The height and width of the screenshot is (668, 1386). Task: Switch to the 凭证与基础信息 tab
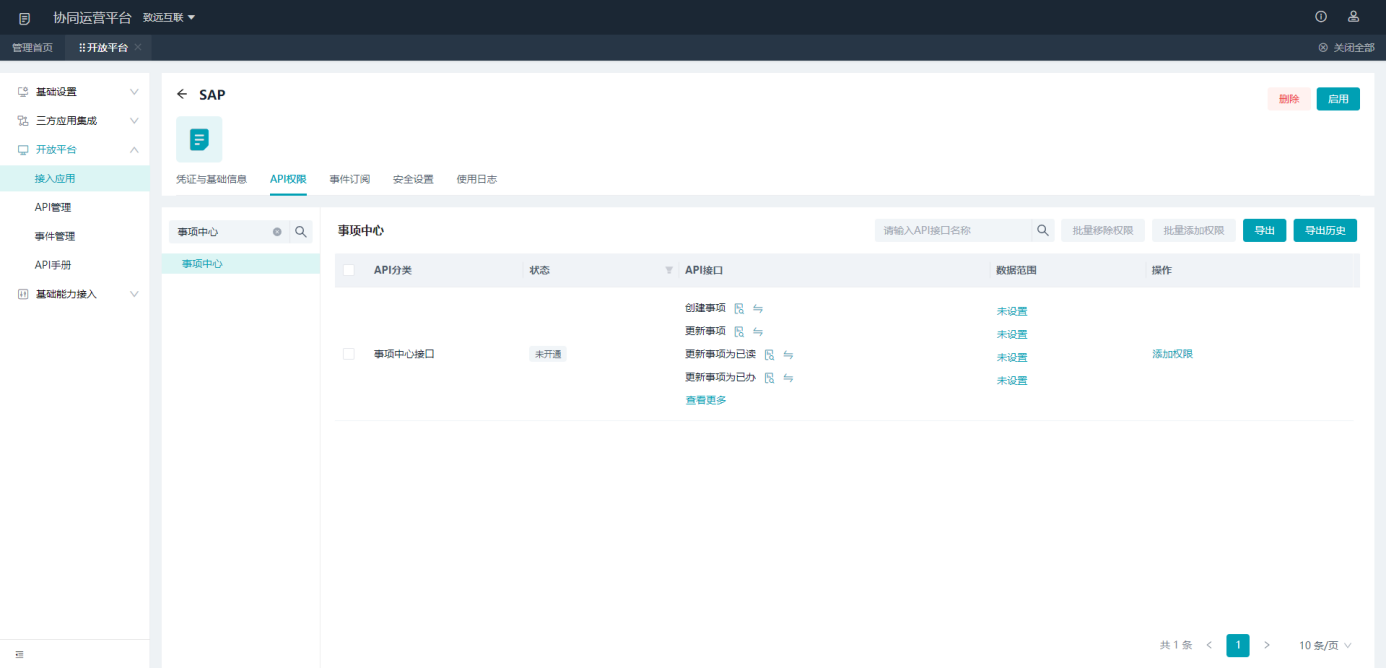[x=211, y=180]
